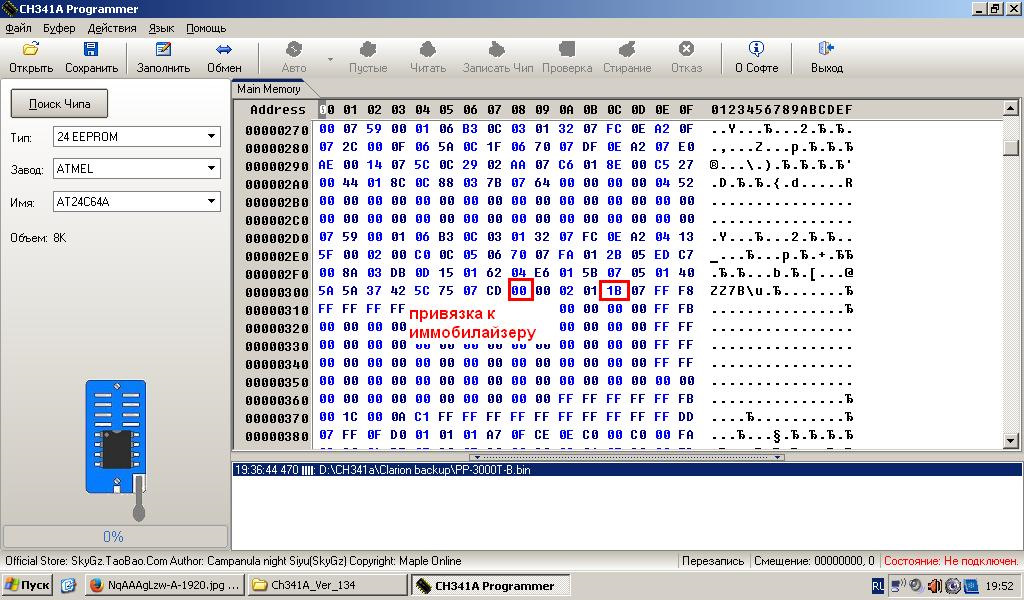Click the hex view vertical scrollbar thumb

[x=1011, y=147]
